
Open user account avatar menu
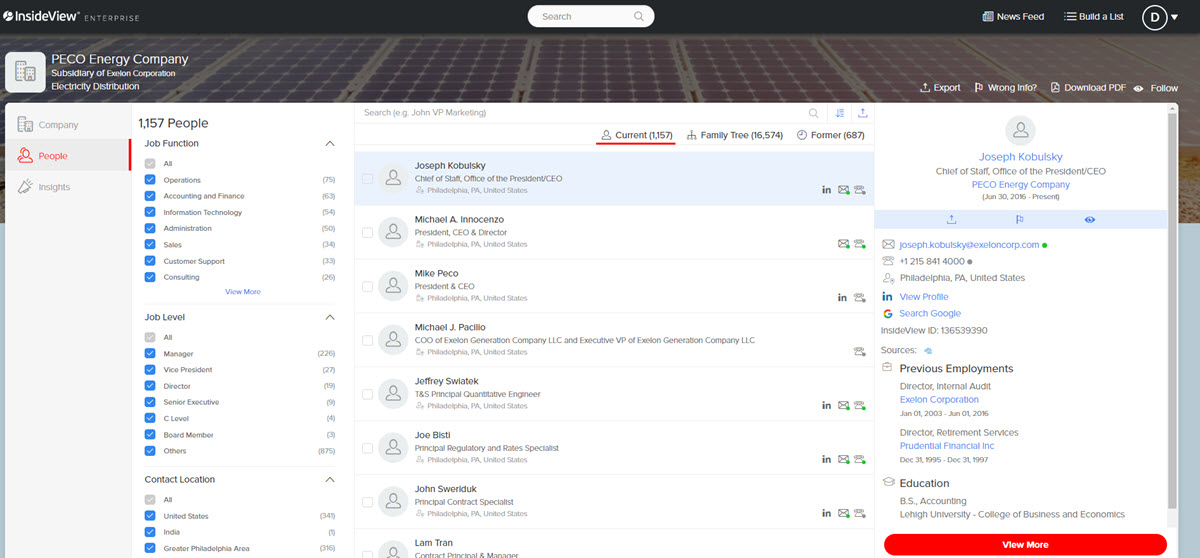point(1154,17)
